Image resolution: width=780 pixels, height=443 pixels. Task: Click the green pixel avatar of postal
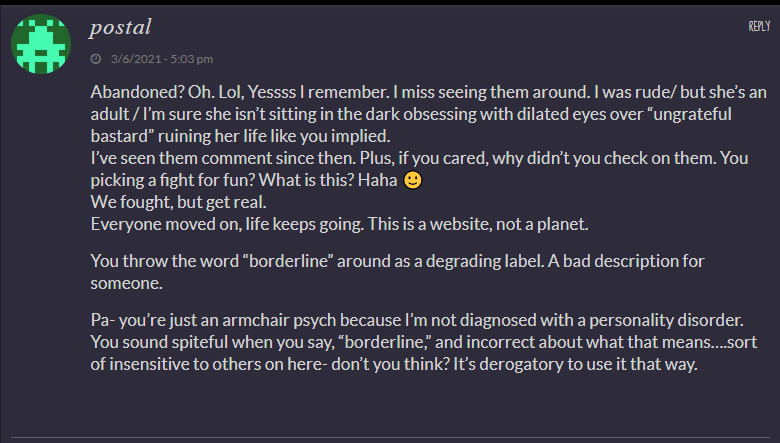point(40,44)
